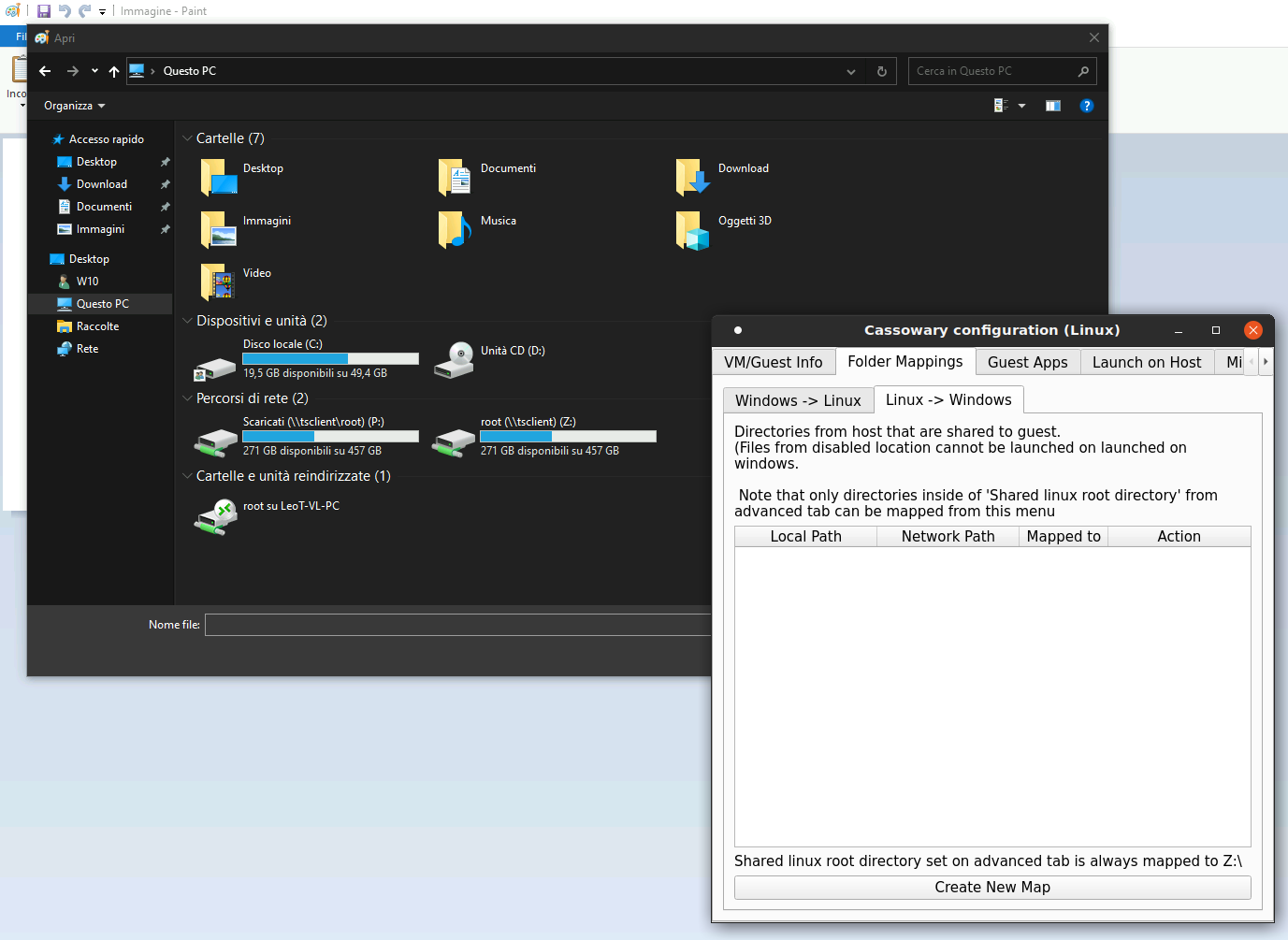This screenshot has width=1288, height=940.
Task: Click "19,5 GB disponibili su 49,4 GB" text
Action: point(315,373)
